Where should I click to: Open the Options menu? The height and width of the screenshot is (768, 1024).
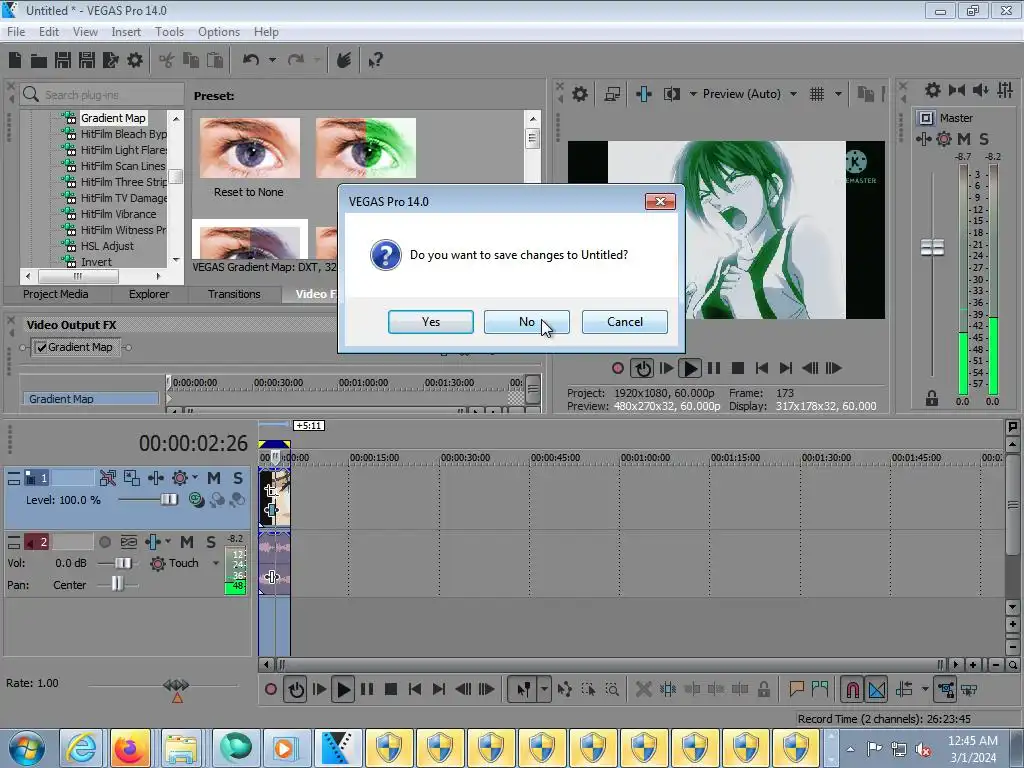pos(219,31)
